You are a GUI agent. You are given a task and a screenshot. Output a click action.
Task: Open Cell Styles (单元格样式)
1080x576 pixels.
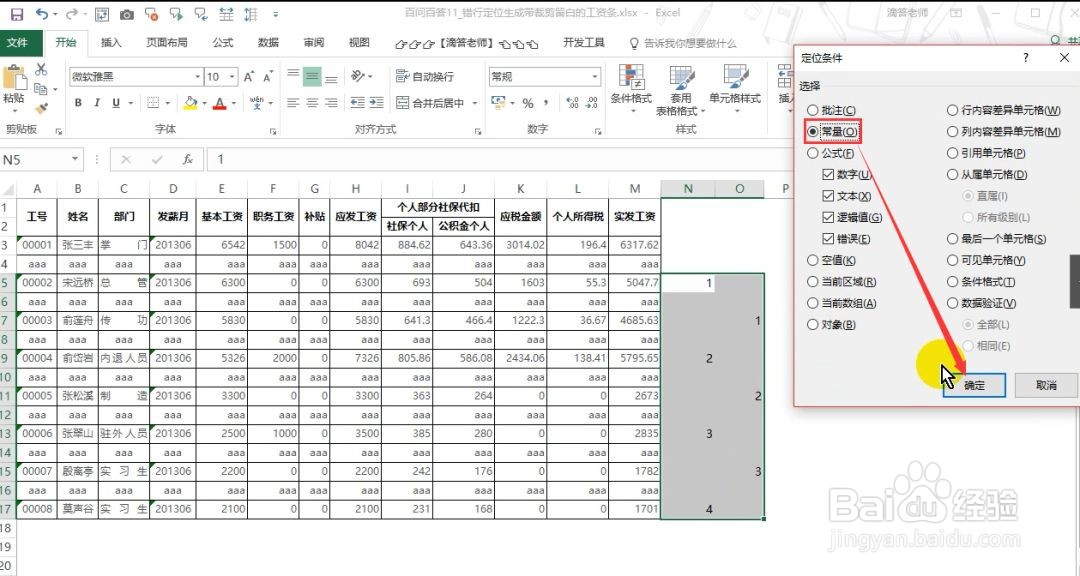point(735,90)
